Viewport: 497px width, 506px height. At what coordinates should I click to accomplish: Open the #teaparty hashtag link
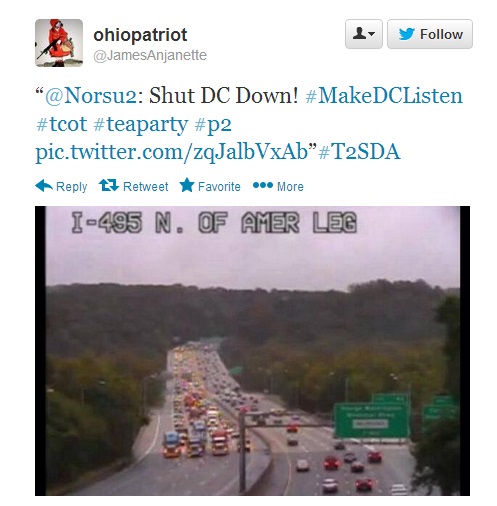141,125
